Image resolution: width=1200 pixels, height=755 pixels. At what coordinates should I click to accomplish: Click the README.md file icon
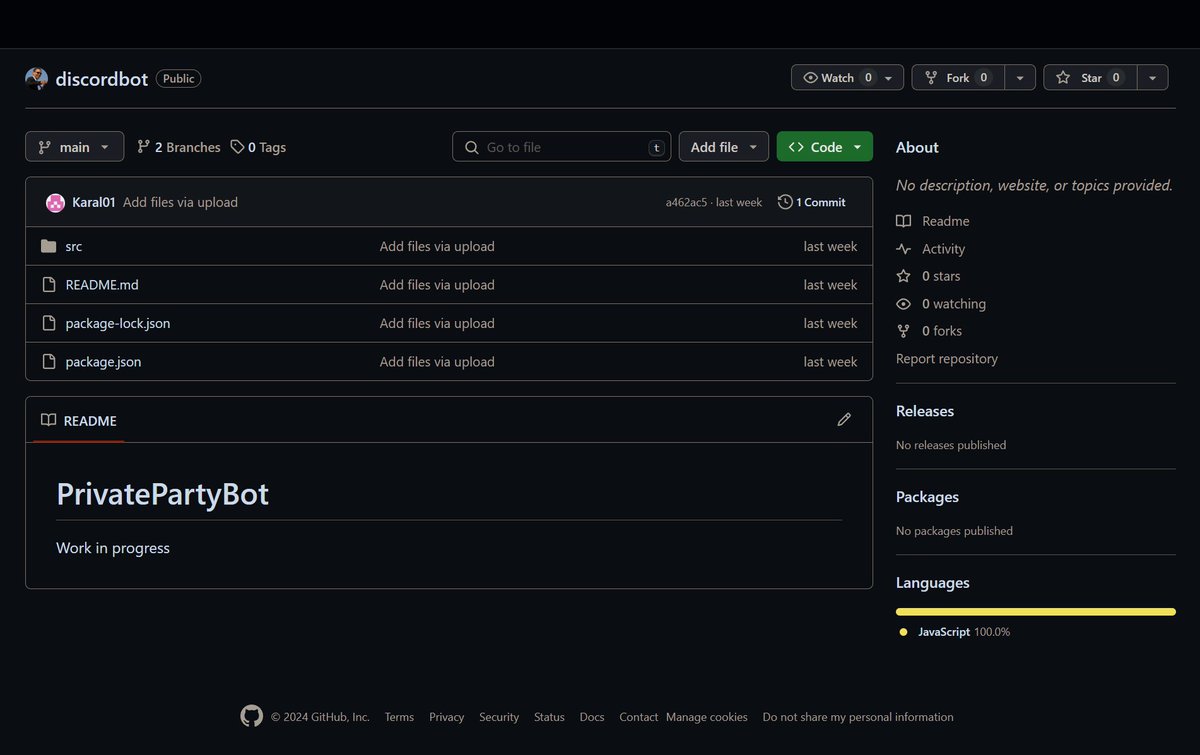tap(49, 285)
